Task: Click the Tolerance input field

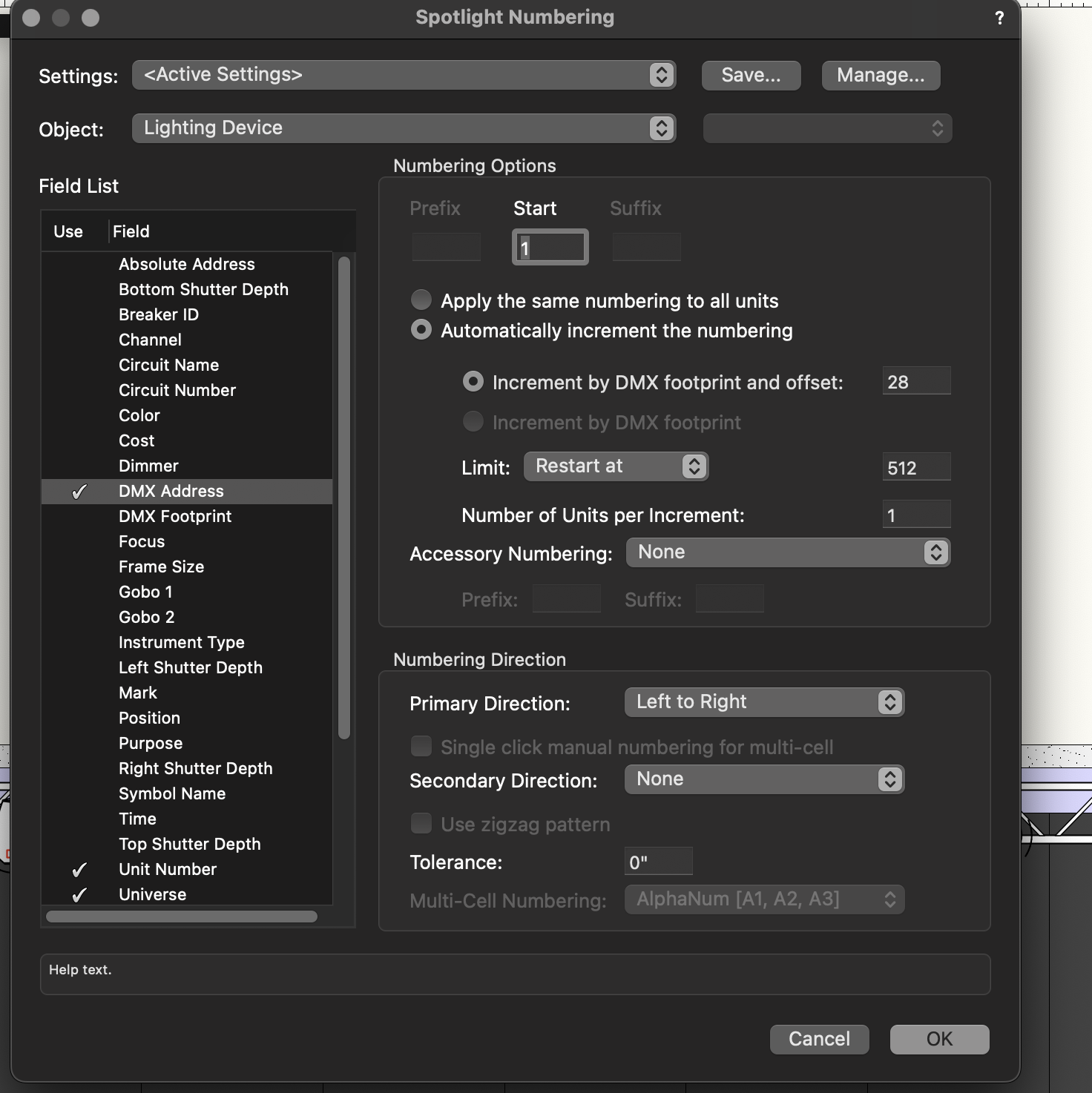Action: [658, 862]
